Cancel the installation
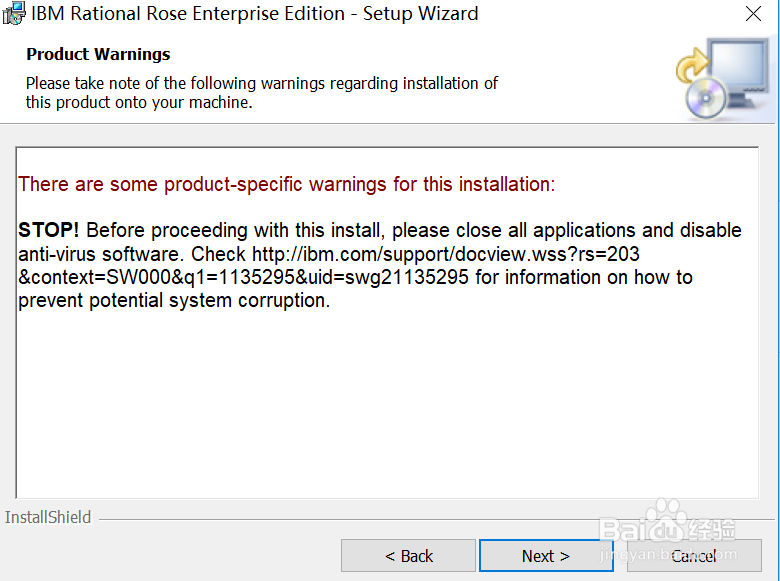The width and height of the screenshot is (780, 581). coord(694,556)
